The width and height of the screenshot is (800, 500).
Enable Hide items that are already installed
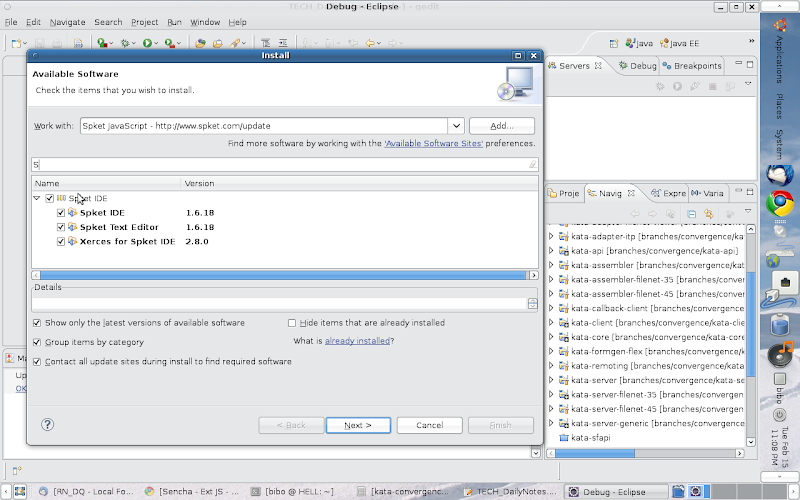click(292, 323)
